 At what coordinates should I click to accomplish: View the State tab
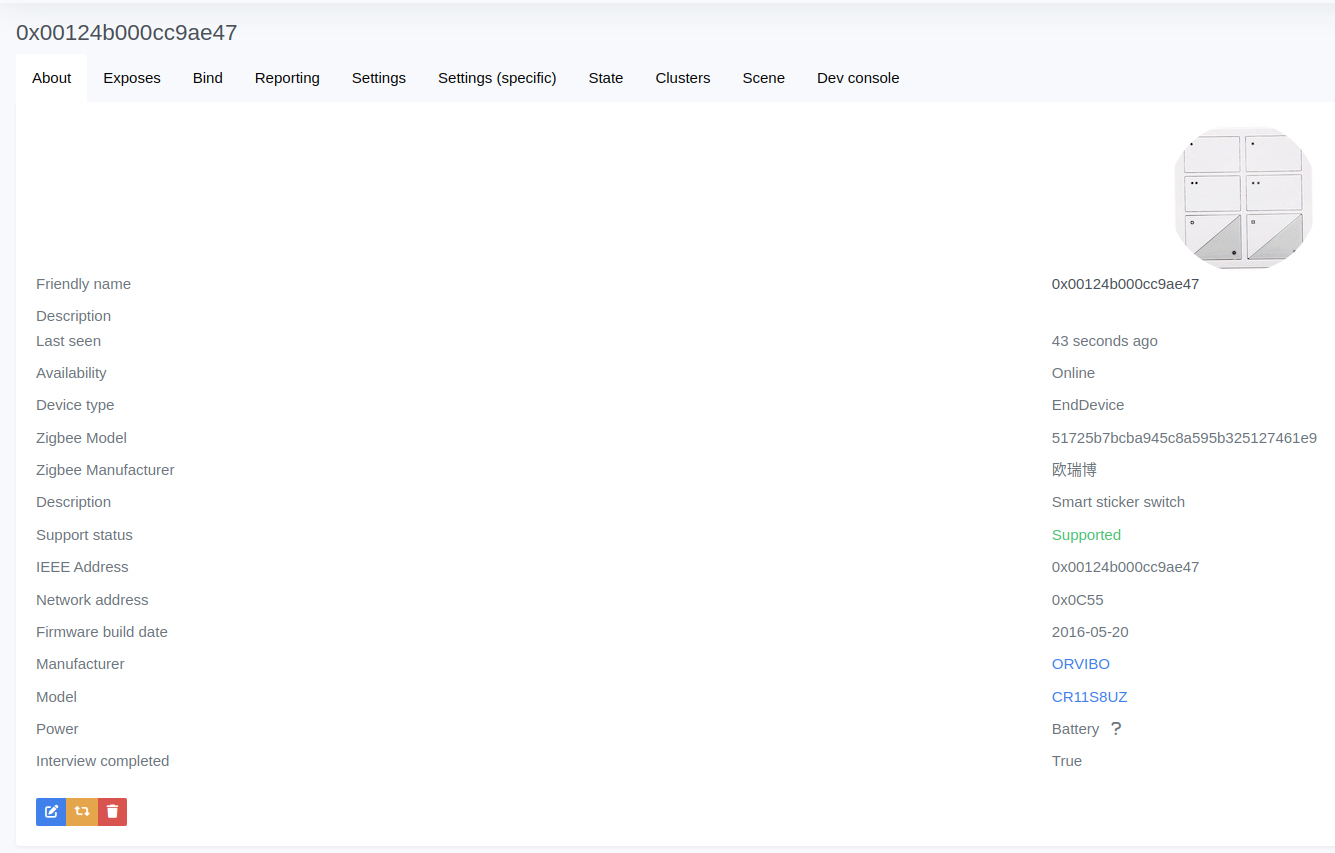point(605,77)
